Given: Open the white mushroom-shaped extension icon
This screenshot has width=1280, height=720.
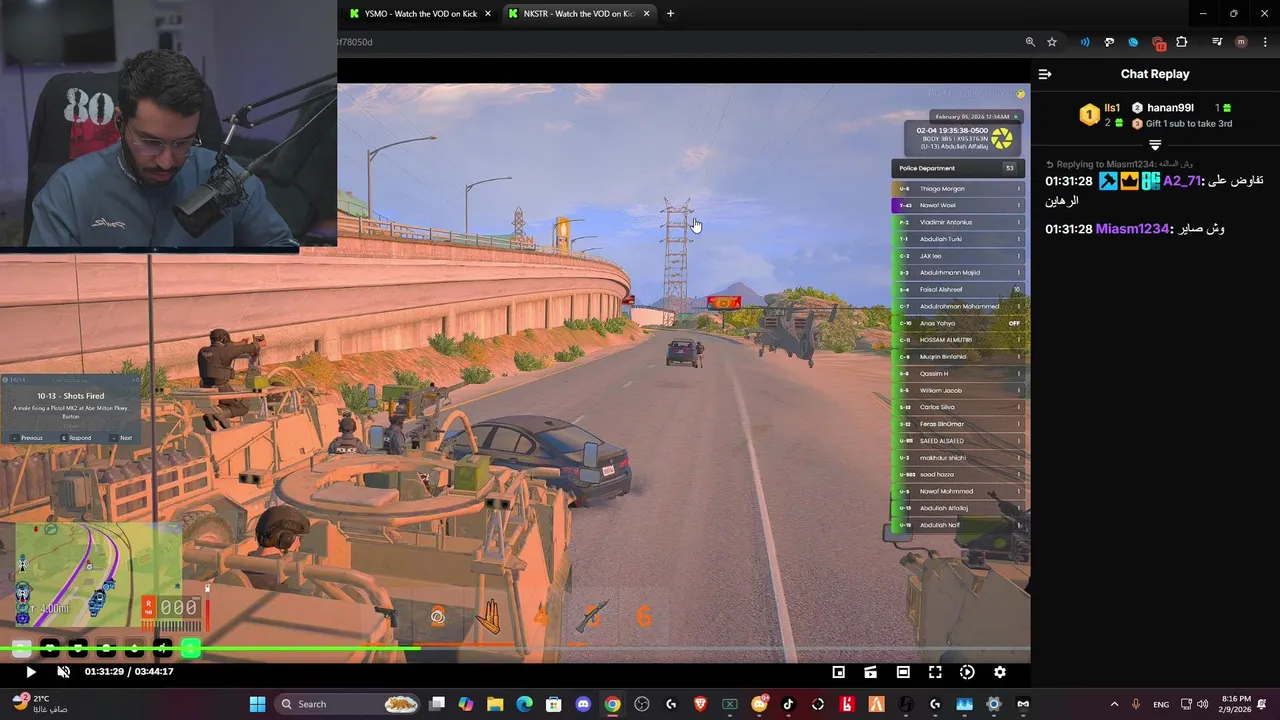Looking at the screenshot, I should (1109, 42).
